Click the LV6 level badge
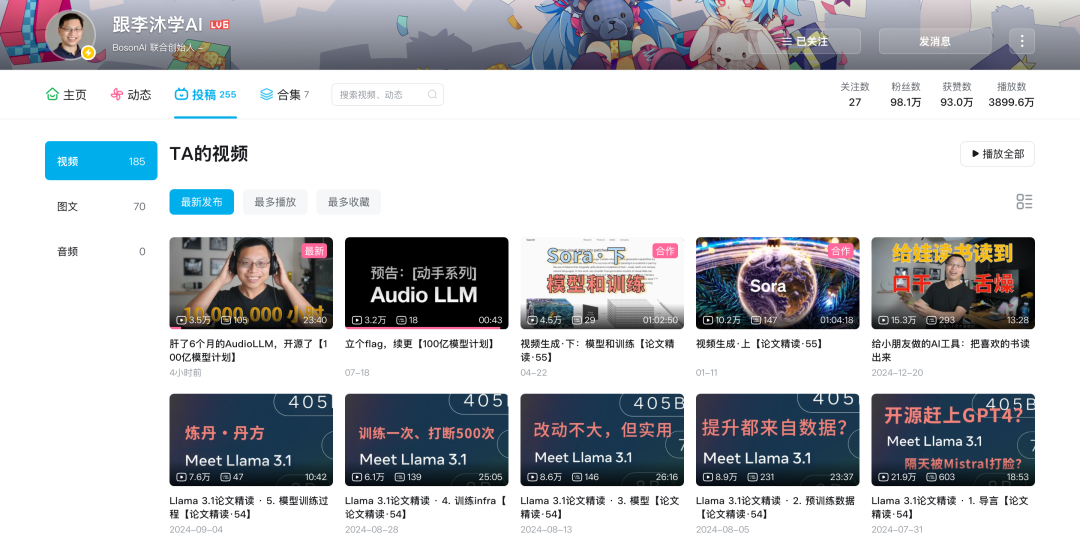 (x=219, y=25)
